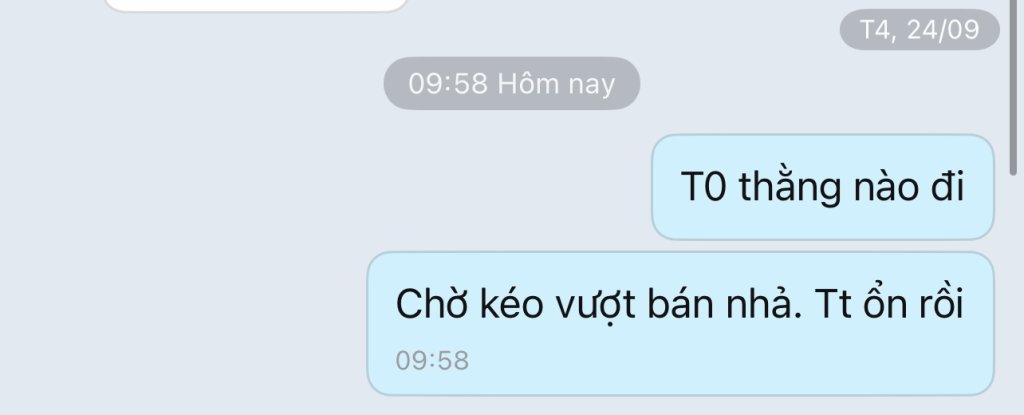The image size is (1024, 415).
Task: Select the "T0 thằng nào đi" message bubble
Action: 823,187
